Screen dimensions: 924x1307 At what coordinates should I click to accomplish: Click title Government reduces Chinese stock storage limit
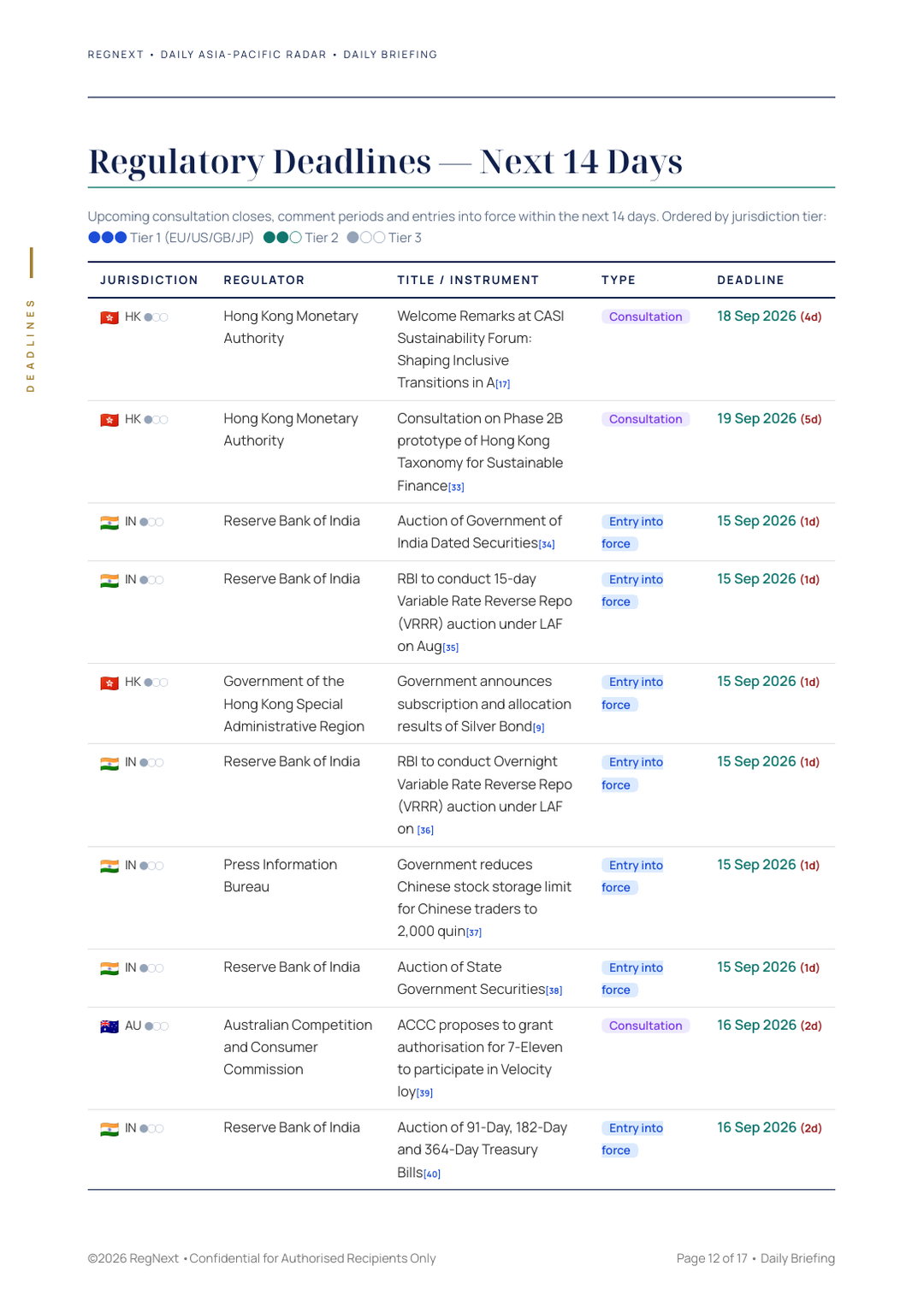click(484, 898)
